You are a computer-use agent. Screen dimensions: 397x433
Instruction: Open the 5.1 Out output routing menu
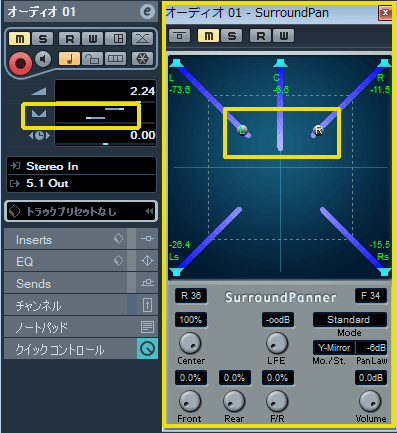point(81,183)
